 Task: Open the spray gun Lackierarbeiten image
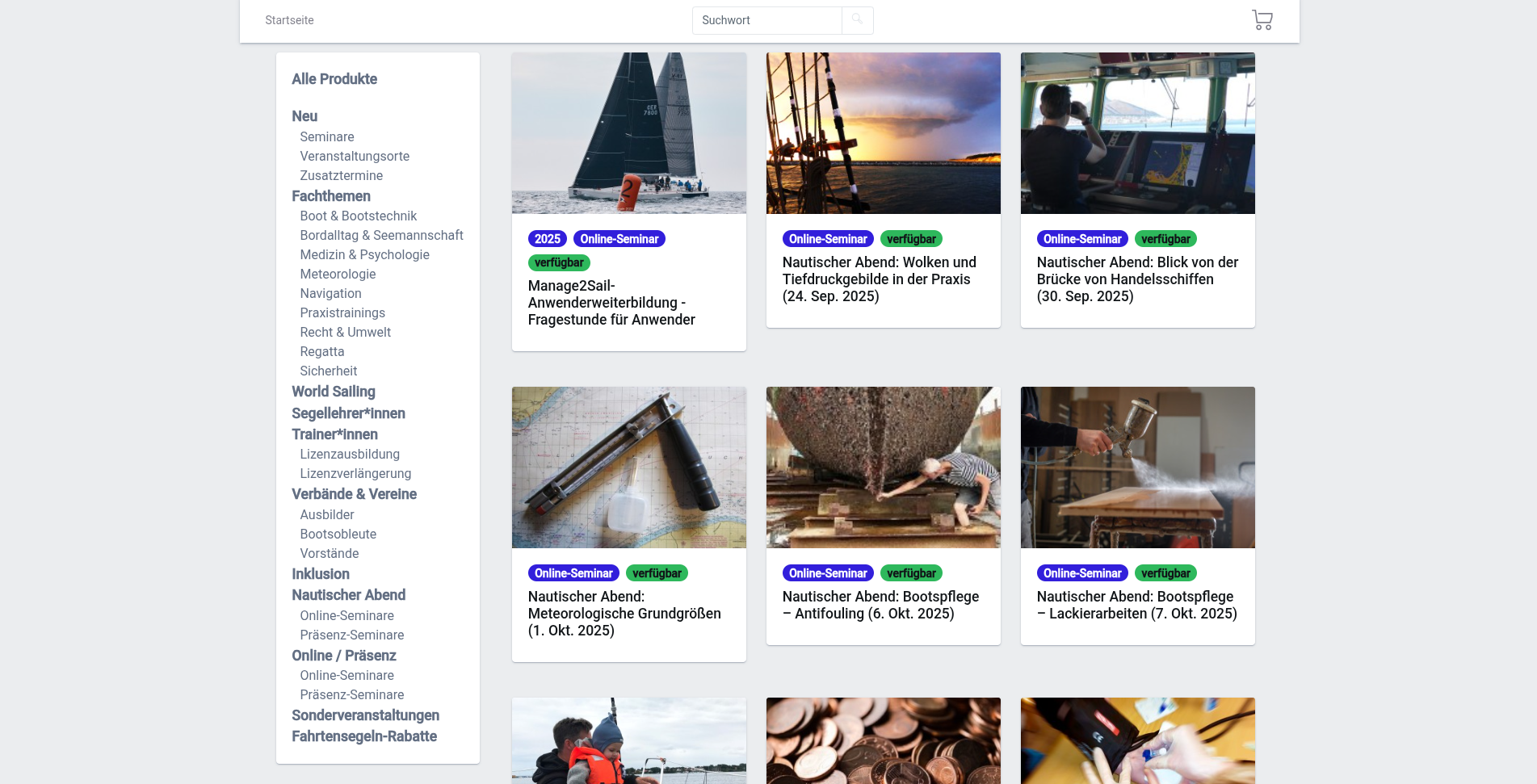[1137, 467]
